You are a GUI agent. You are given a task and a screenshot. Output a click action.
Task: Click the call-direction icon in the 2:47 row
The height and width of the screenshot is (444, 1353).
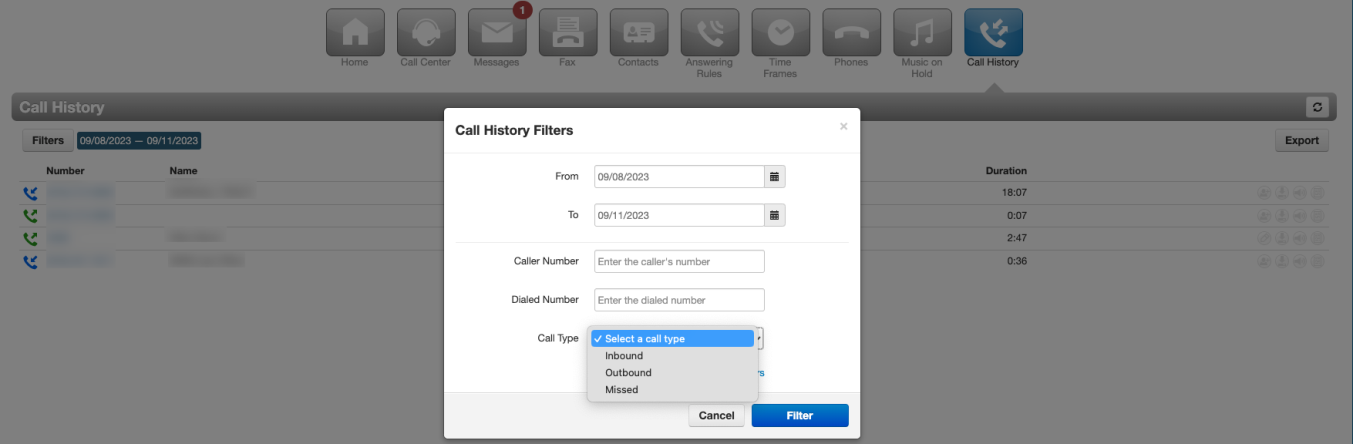(30, 238)
